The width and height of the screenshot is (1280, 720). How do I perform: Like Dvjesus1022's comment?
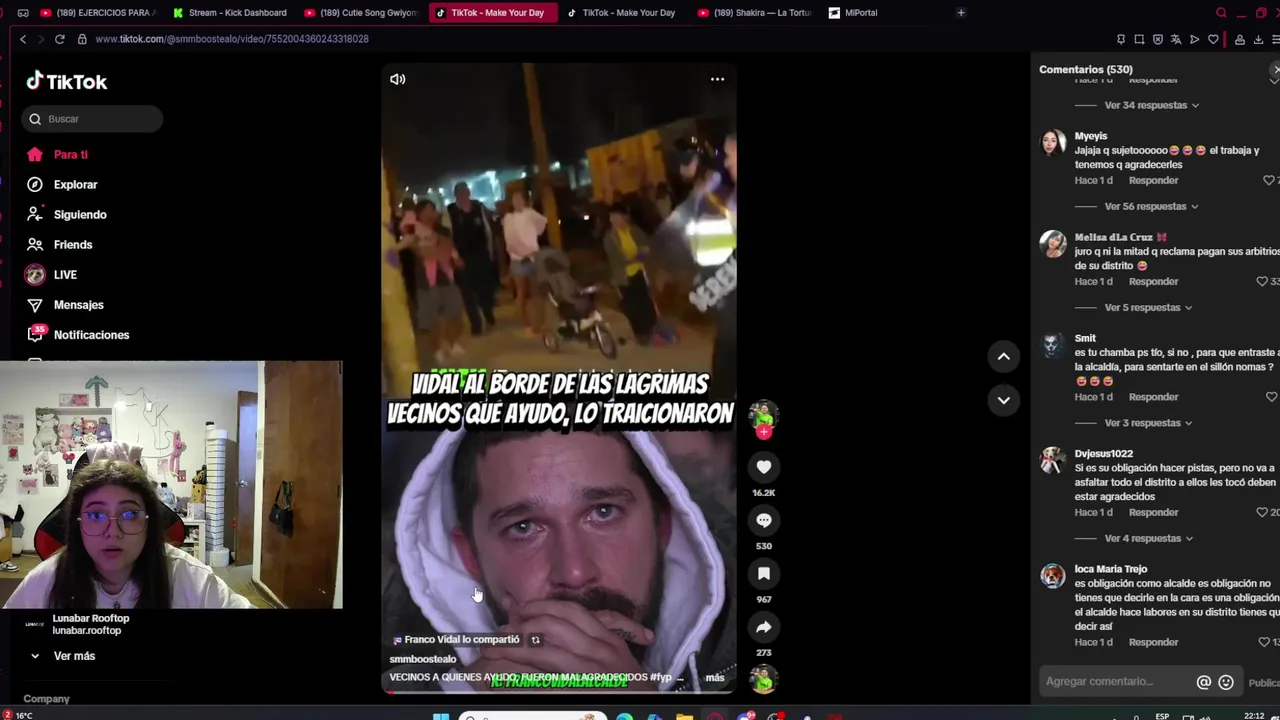[x=1262, y=512]
